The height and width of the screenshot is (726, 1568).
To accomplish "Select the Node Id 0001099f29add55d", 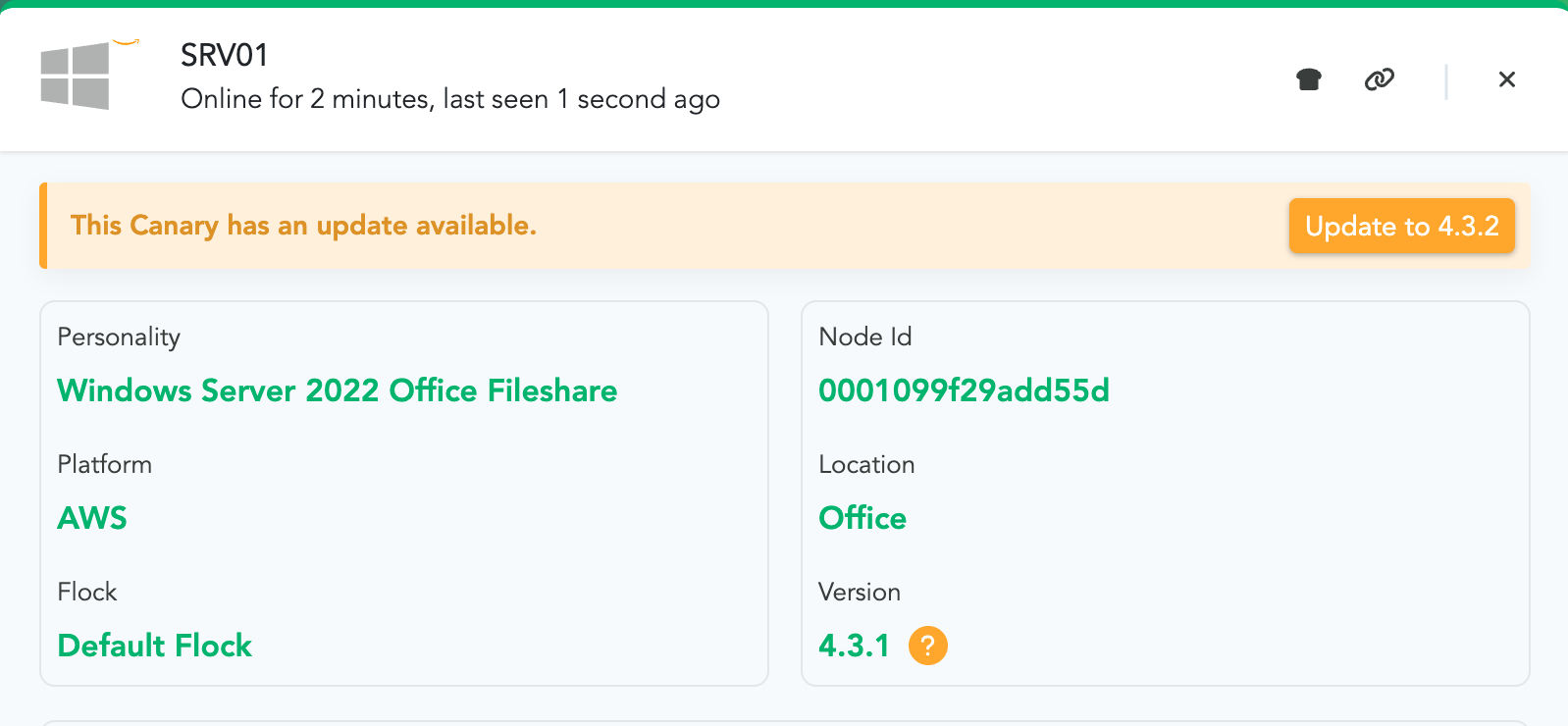I will click(964, 390).
